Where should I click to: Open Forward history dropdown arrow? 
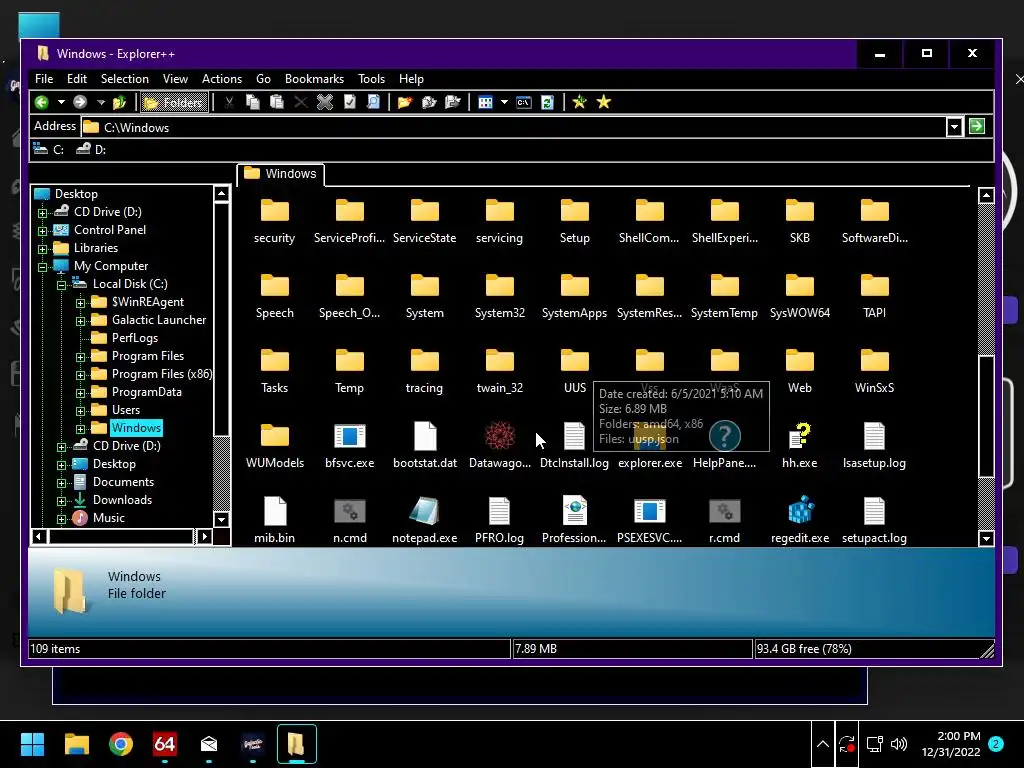[100, 103]
